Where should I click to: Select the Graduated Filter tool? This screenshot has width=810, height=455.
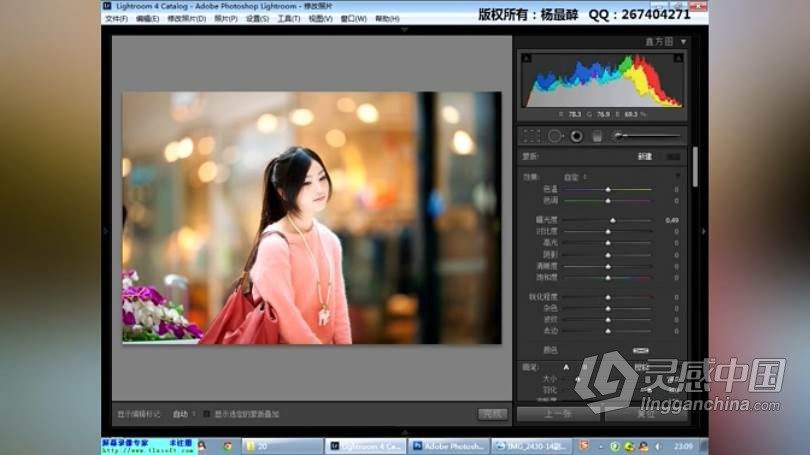click(597, 136)
